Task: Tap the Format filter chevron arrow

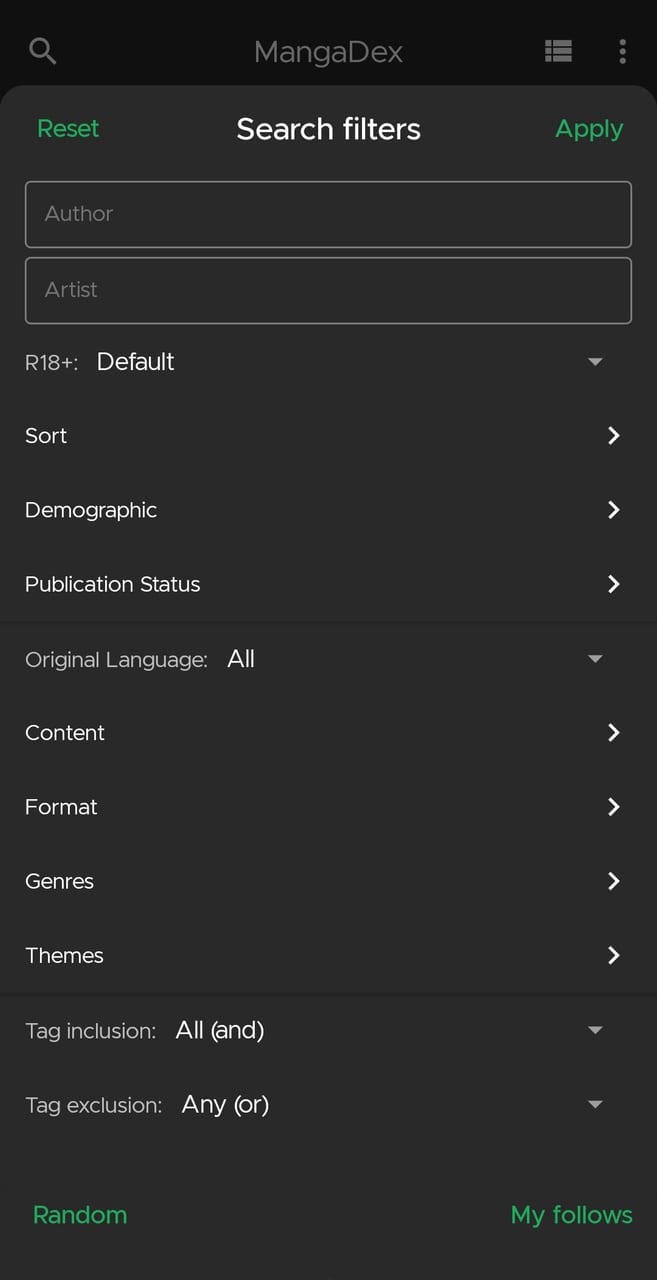Action: pyautogui.click(x=614, y=807)
